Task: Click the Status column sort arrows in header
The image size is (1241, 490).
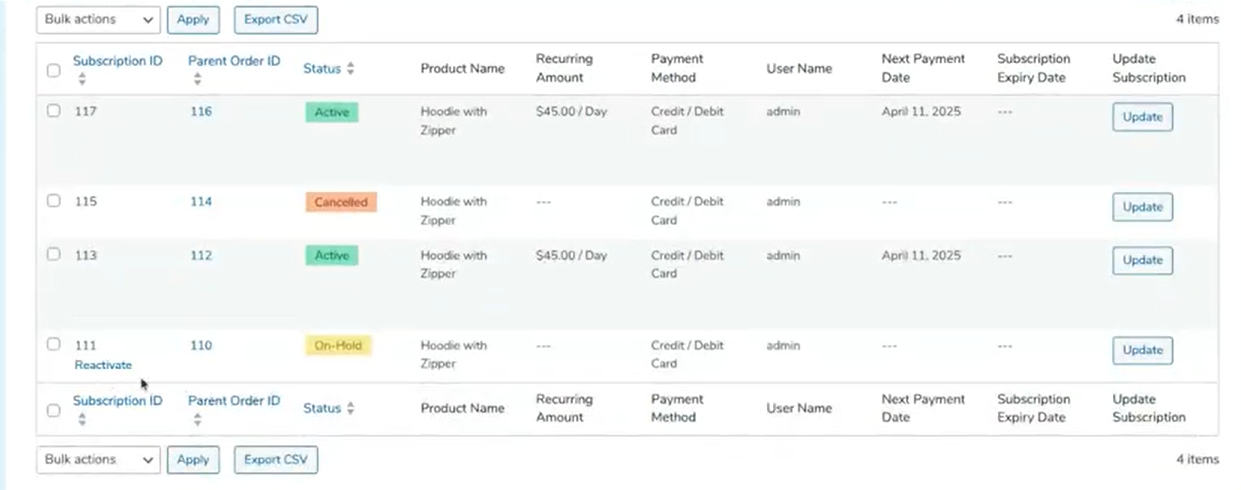Action: [351, 69]
